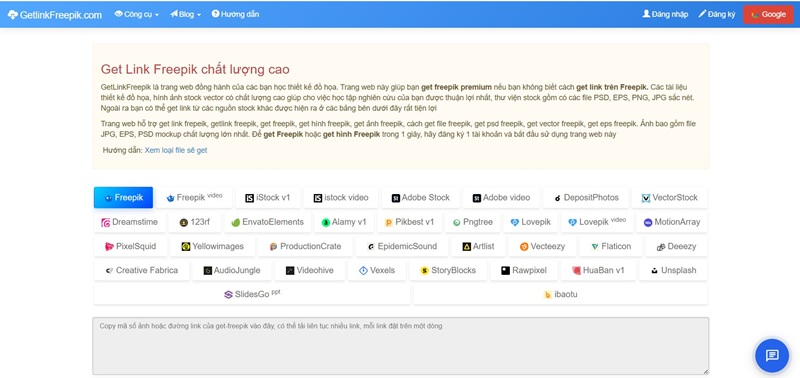Viewport: 800px width, 378px height.
Task: Select the MotionArray source
Action: (671, 222)
